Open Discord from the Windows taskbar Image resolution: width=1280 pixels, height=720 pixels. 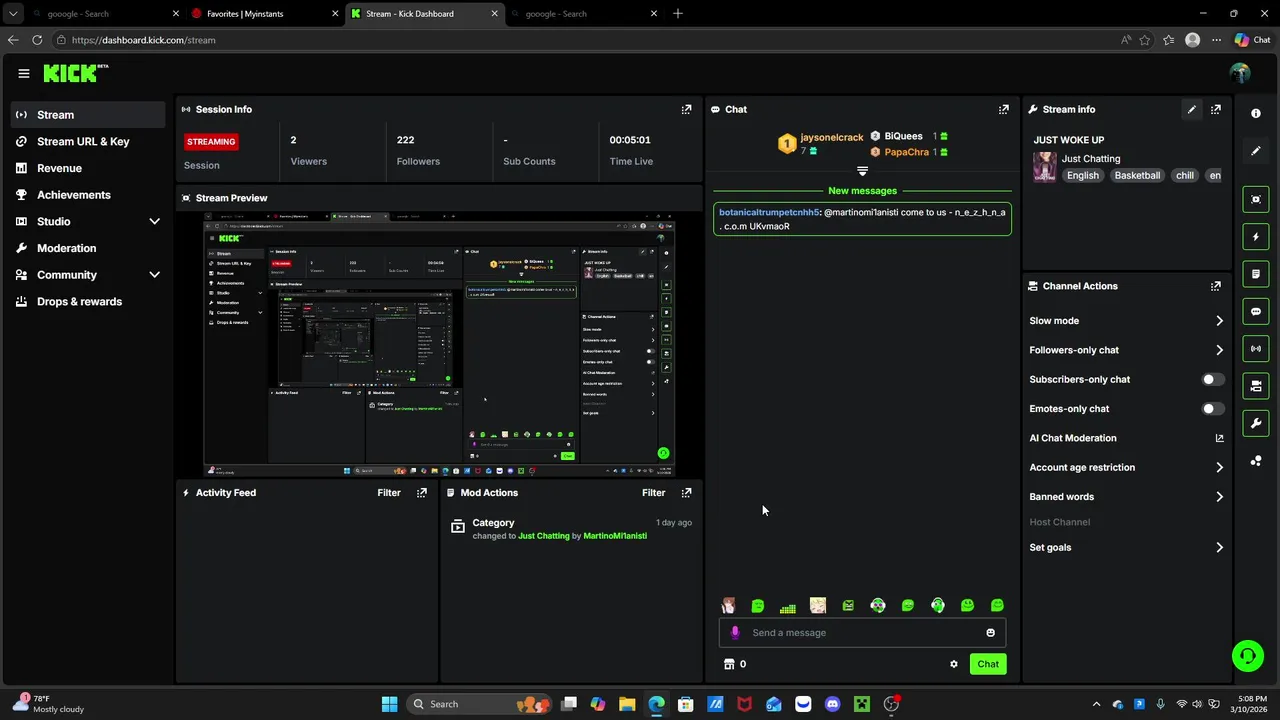pos(833,704)
